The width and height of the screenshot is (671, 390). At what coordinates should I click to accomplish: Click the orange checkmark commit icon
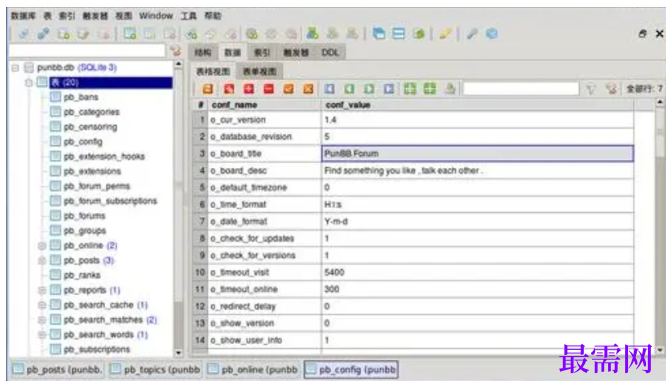click(288, 89)
